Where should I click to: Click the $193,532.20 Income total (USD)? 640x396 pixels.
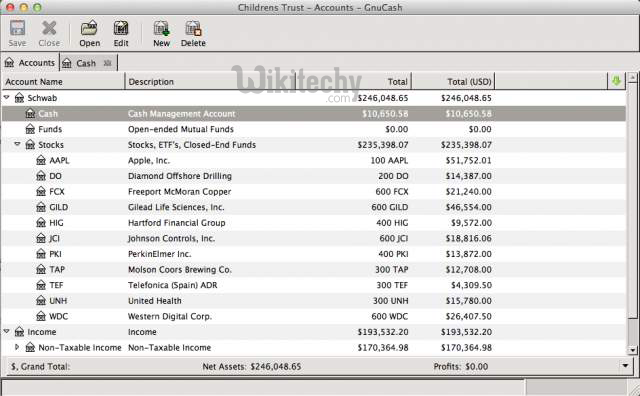pyautogui.click(x=466, y=332)
